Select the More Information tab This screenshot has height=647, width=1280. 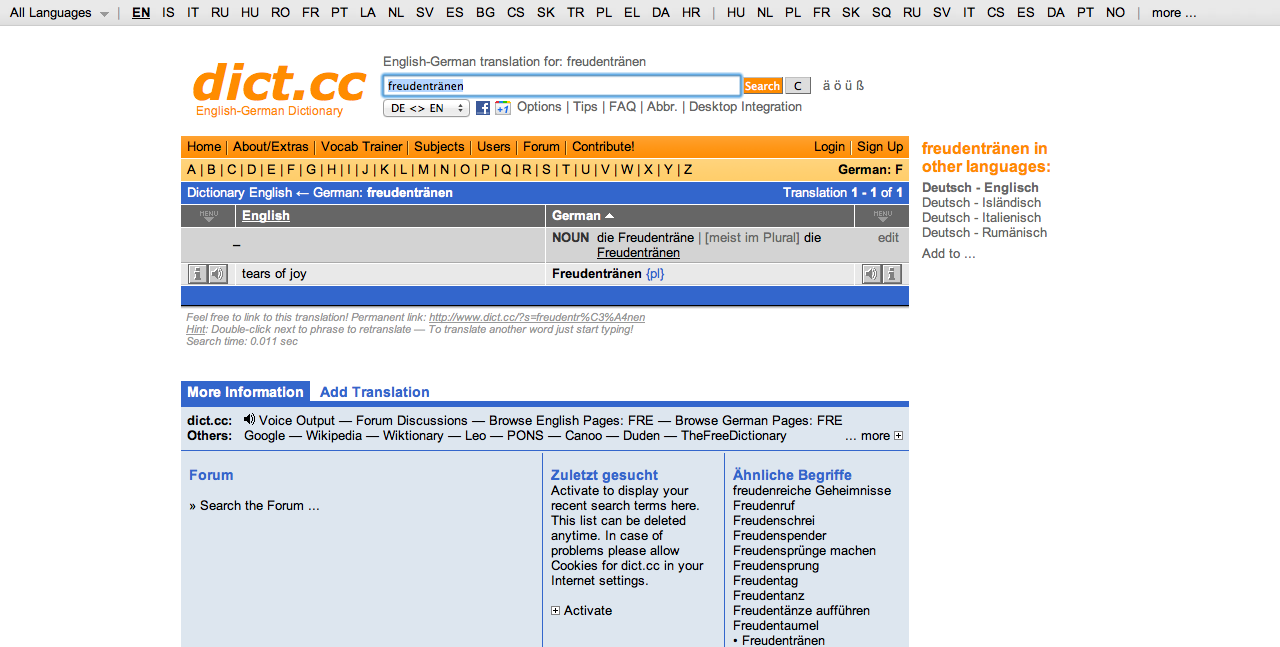click(245, 392)
